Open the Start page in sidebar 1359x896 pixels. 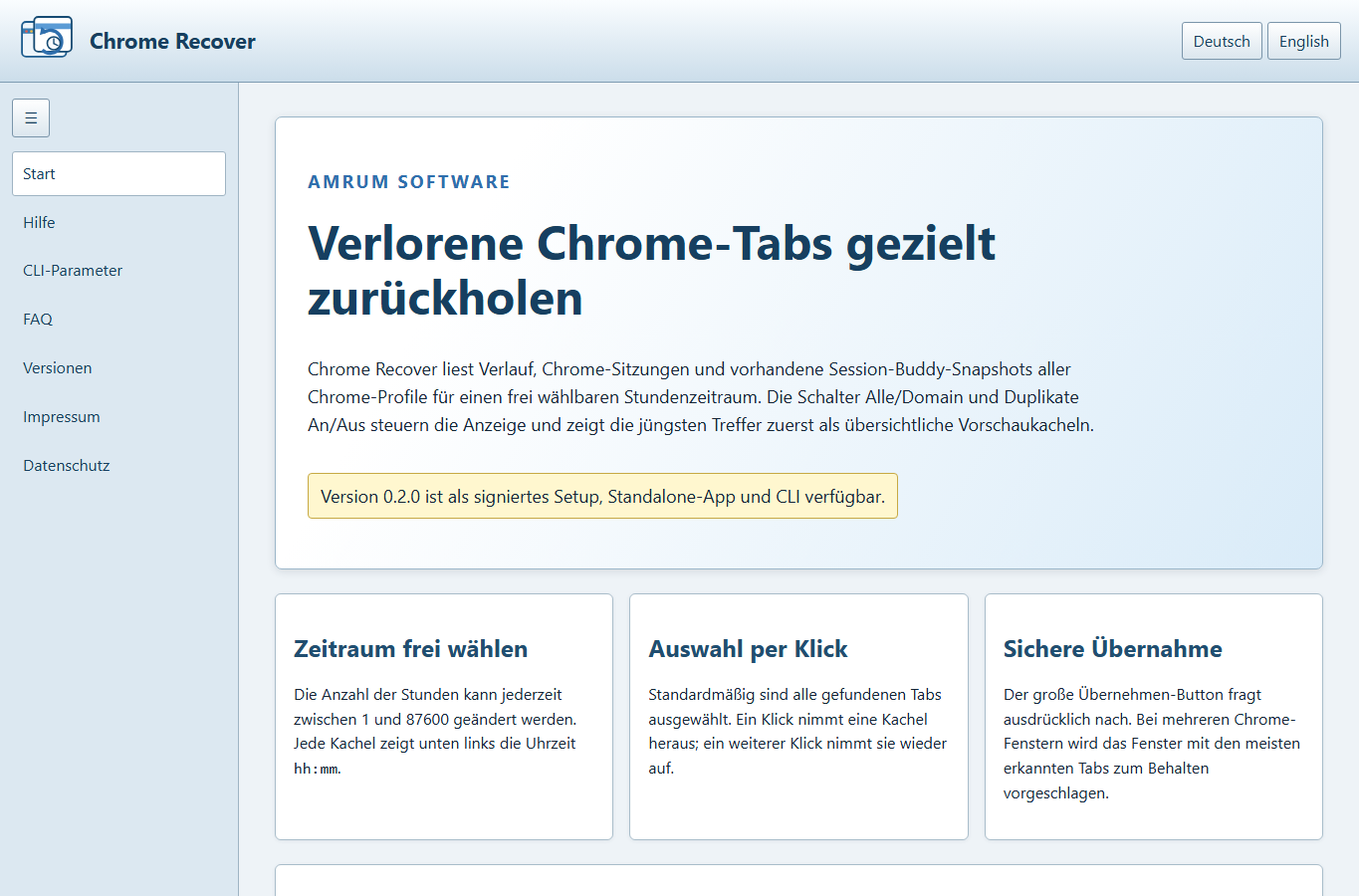[x=118, y=173]
